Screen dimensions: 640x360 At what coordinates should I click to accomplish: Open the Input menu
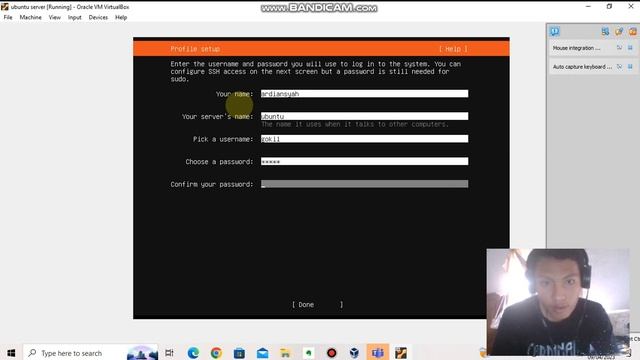[x=75, y=18]
